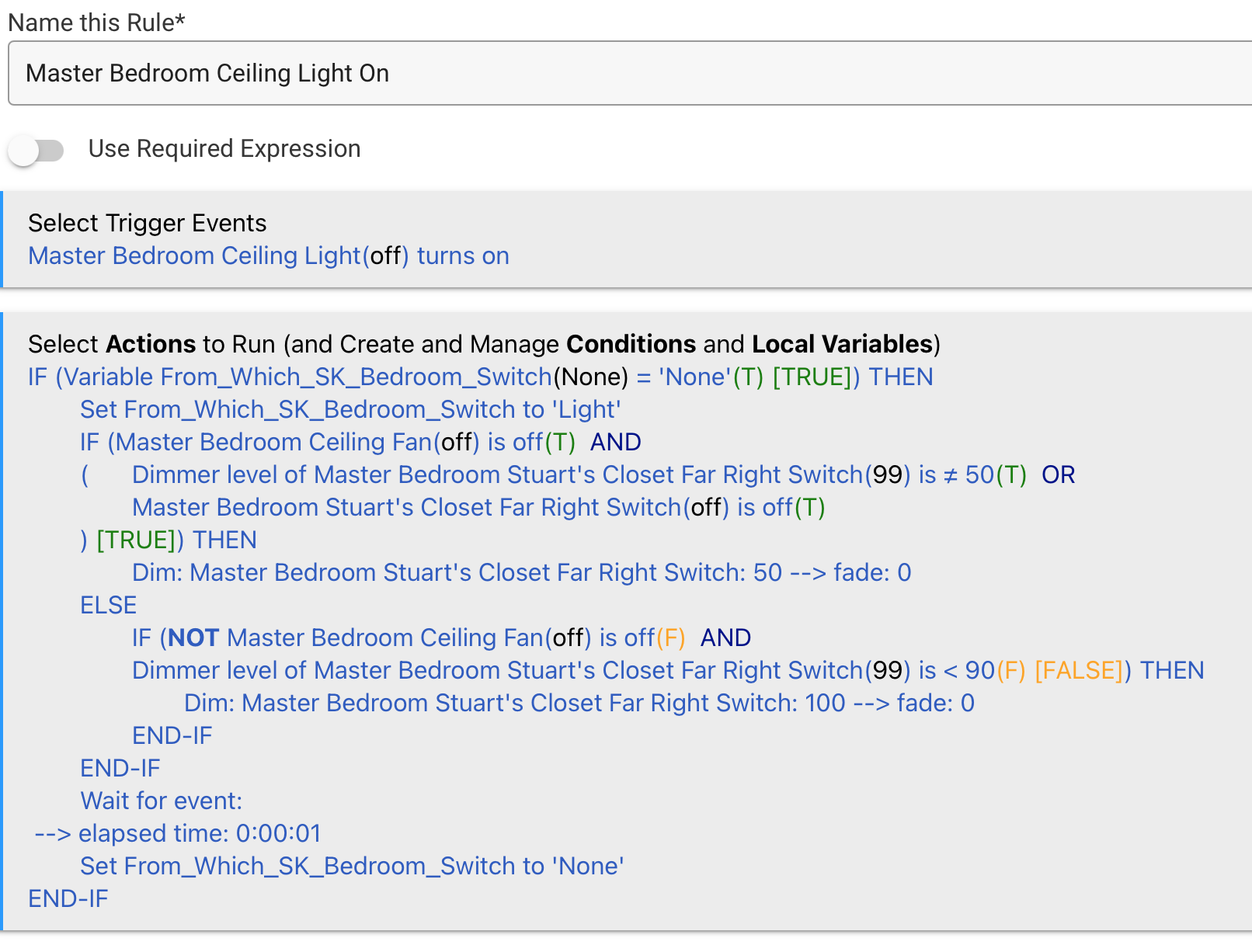1252x952 pixels.
Task: Click the 'Wait for event:' action line
Action: (x=162, y=801)
